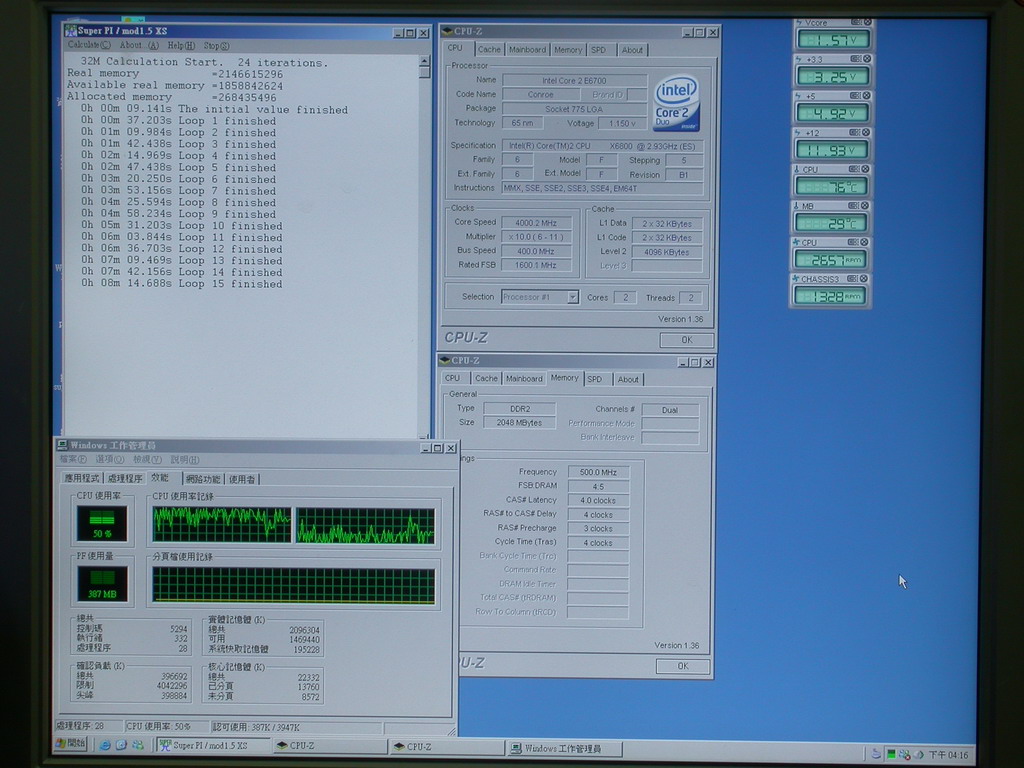
Task: Open Task Manager 檔案(F) menu
Action: (73, 459)
